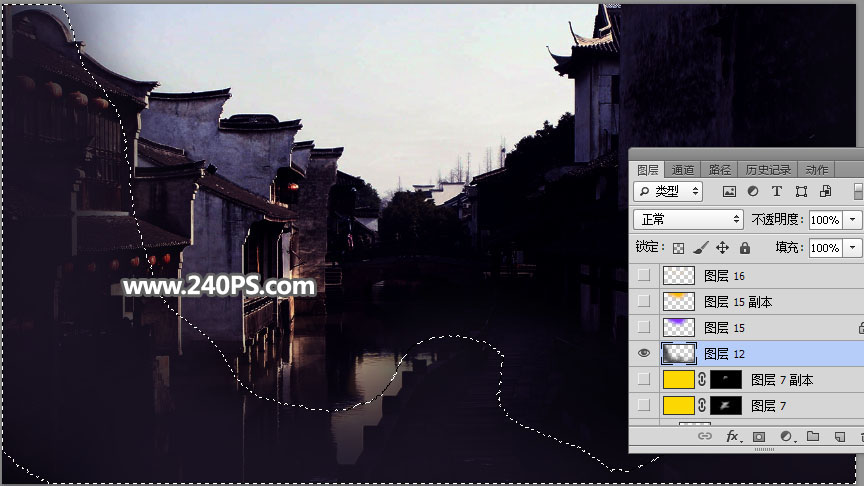864x486 pixels.
Task: Click the 填充 value field
Action: click(x=827, y=248)
